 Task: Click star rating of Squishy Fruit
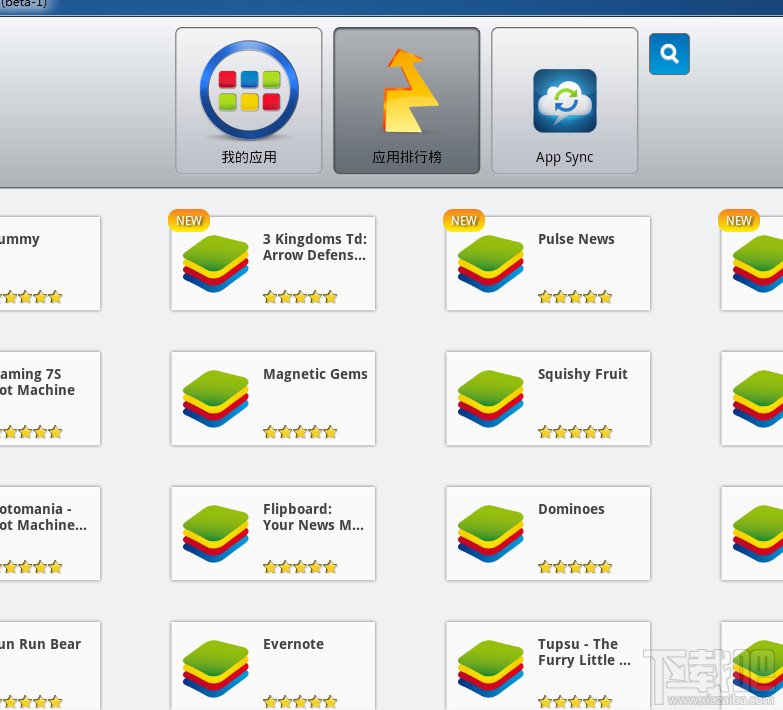click(x=575, y=432)
